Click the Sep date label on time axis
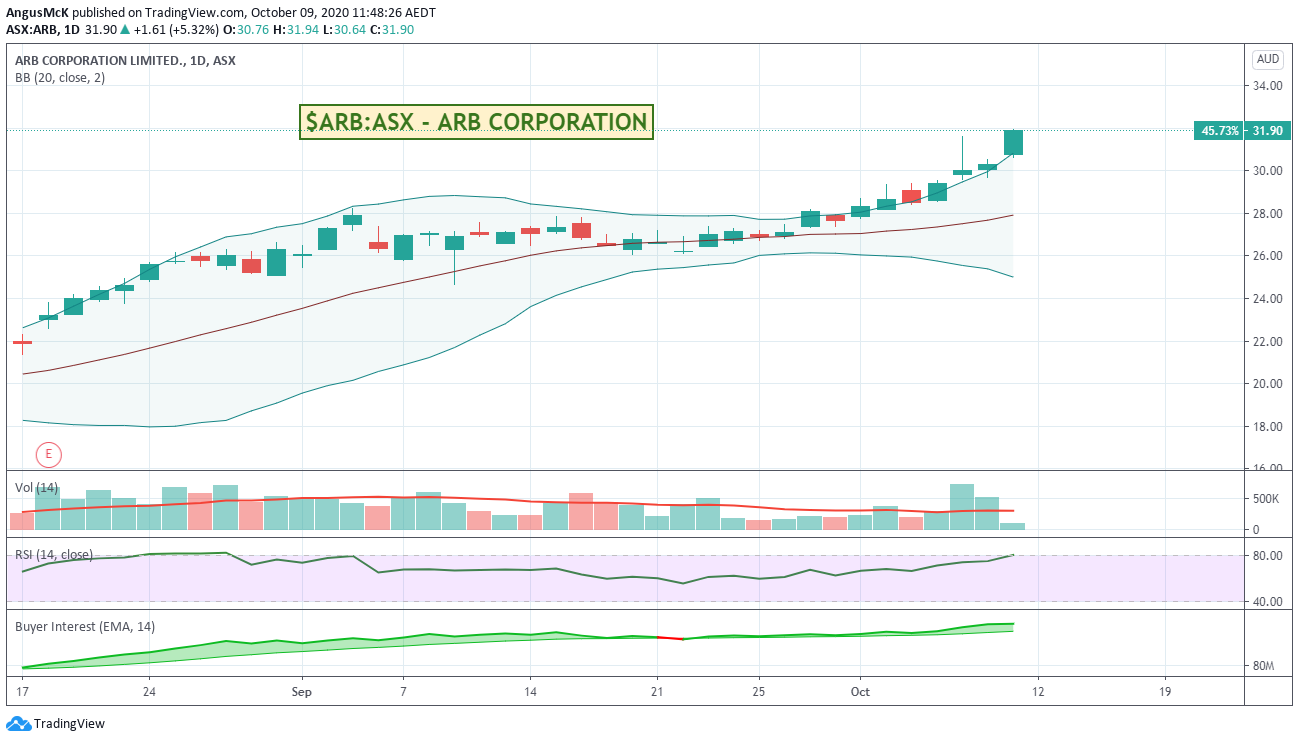This screenshot has width=1299, height=742. tap(303, 691)
